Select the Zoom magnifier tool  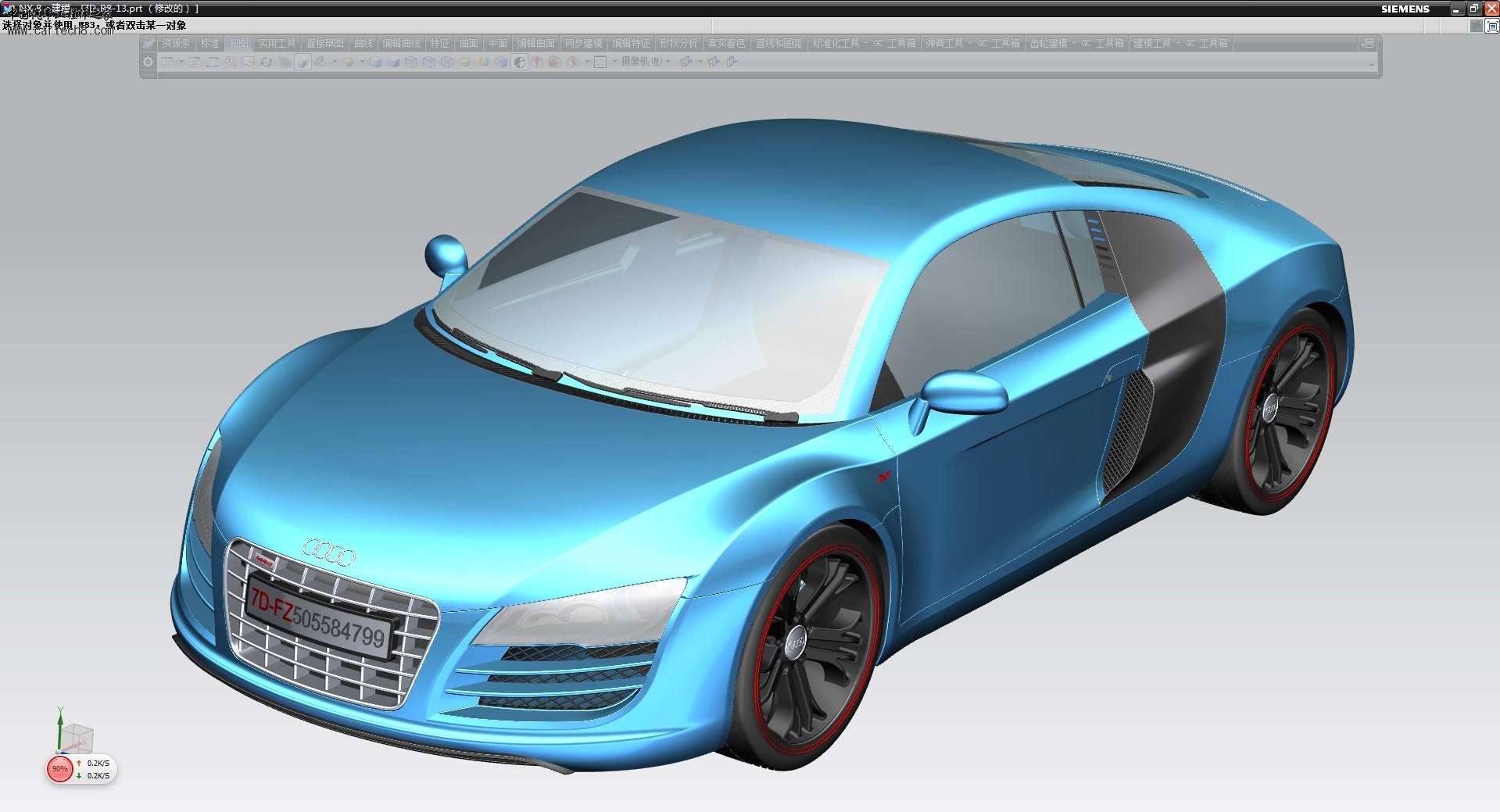click(231, 62)
